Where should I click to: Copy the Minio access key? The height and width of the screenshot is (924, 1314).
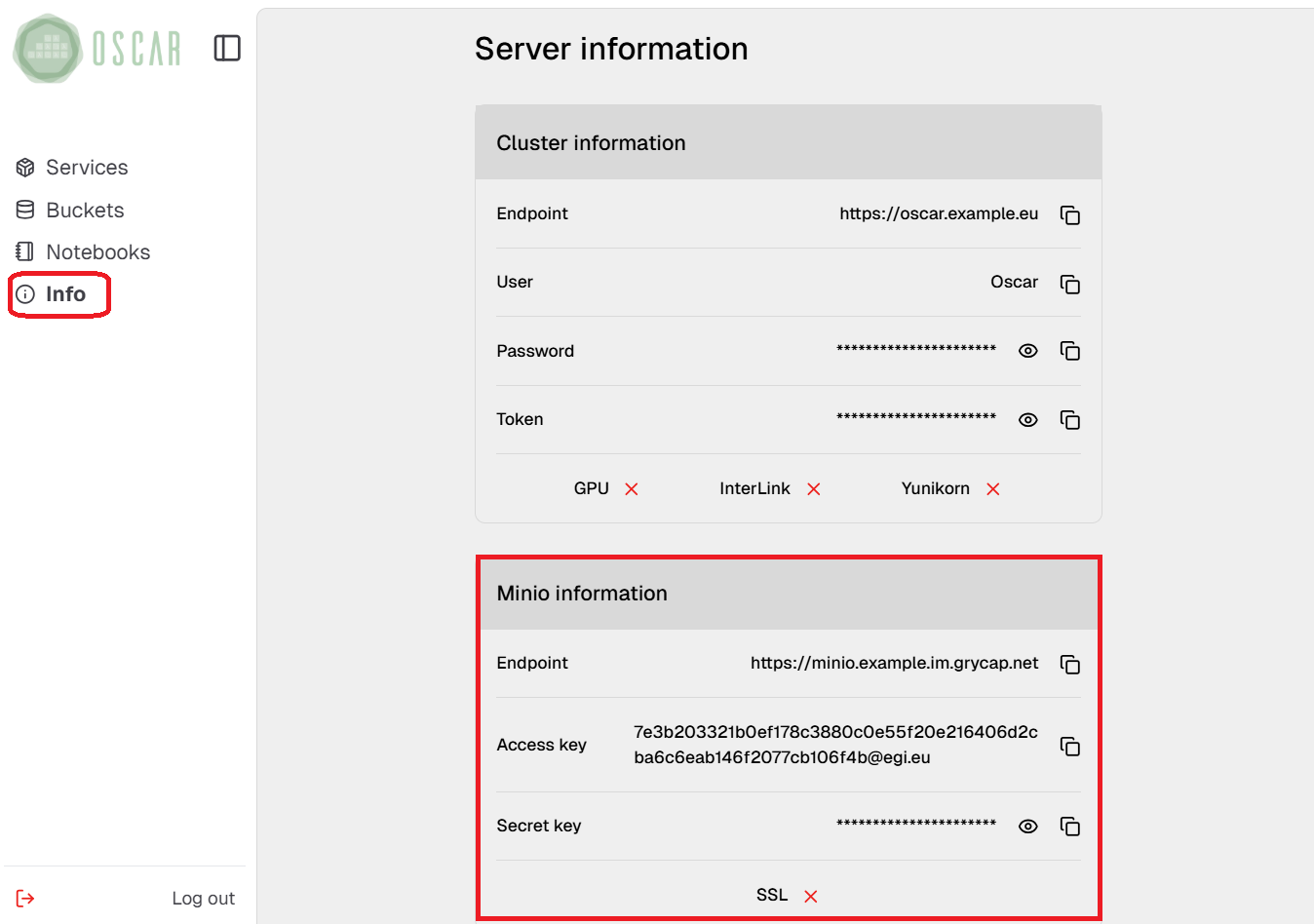pyautogui.click(x=1069, y=746)
